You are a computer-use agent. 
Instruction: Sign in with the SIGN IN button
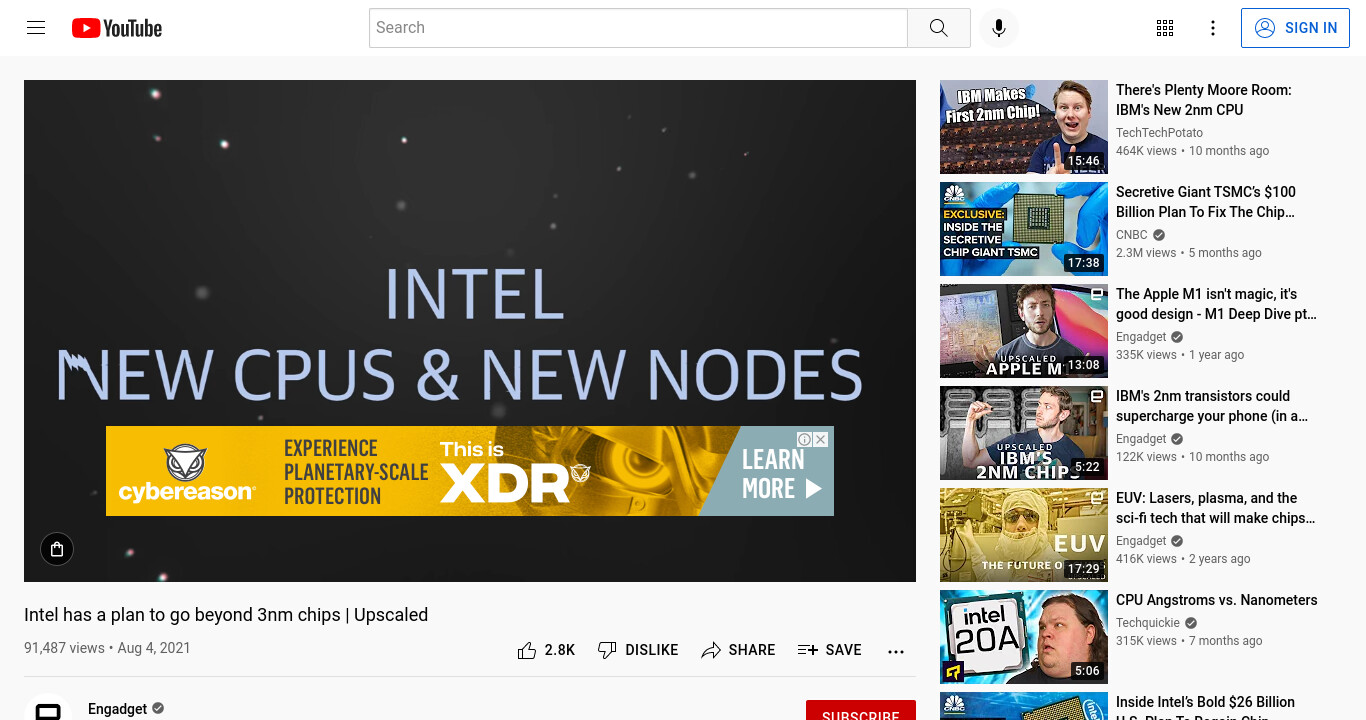point(1295,28)
